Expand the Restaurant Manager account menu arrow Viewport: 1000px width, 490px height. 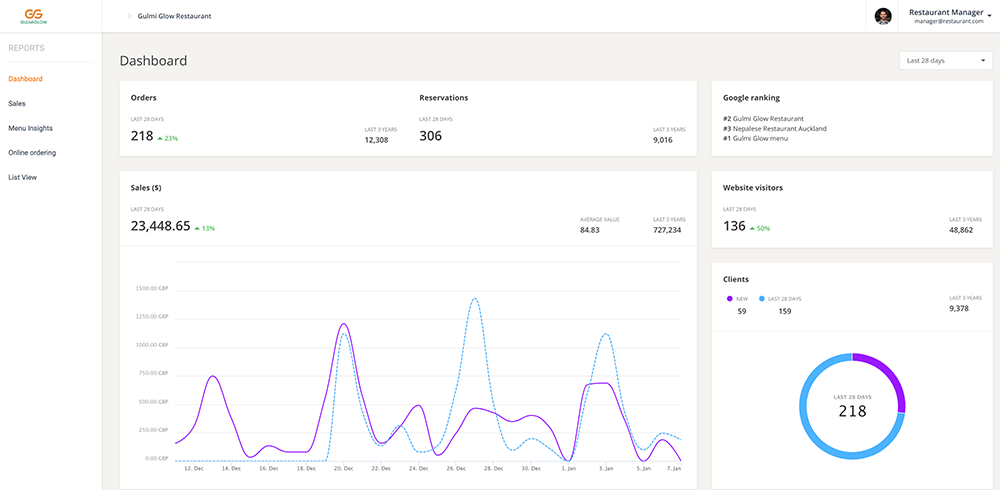[x=989, y=16]
